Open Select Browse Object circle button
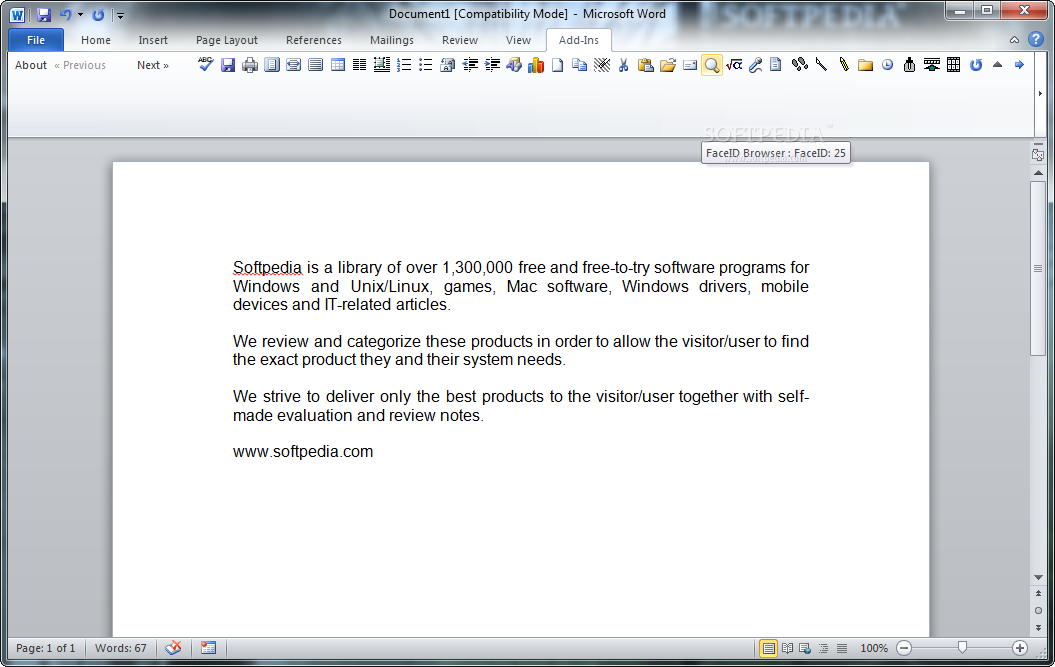The image size is (1055, 667). 1038,610
